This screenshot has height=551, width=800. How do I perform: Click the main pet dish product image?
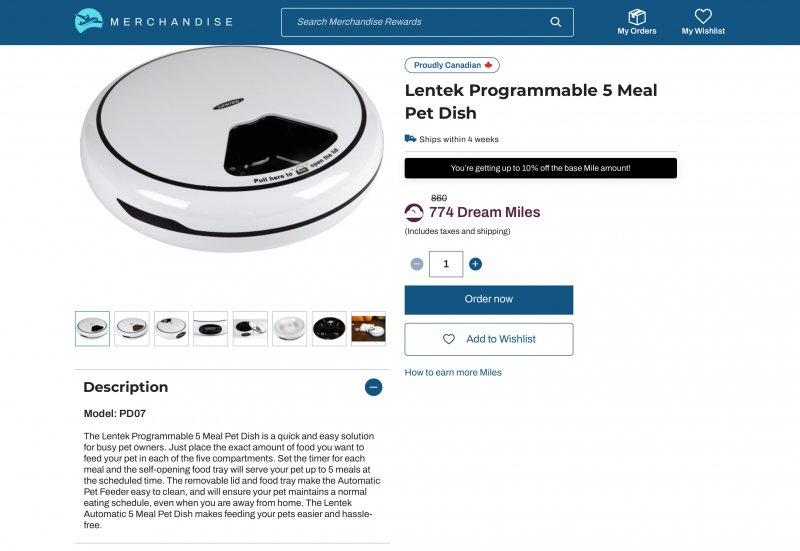click(232, 149)
